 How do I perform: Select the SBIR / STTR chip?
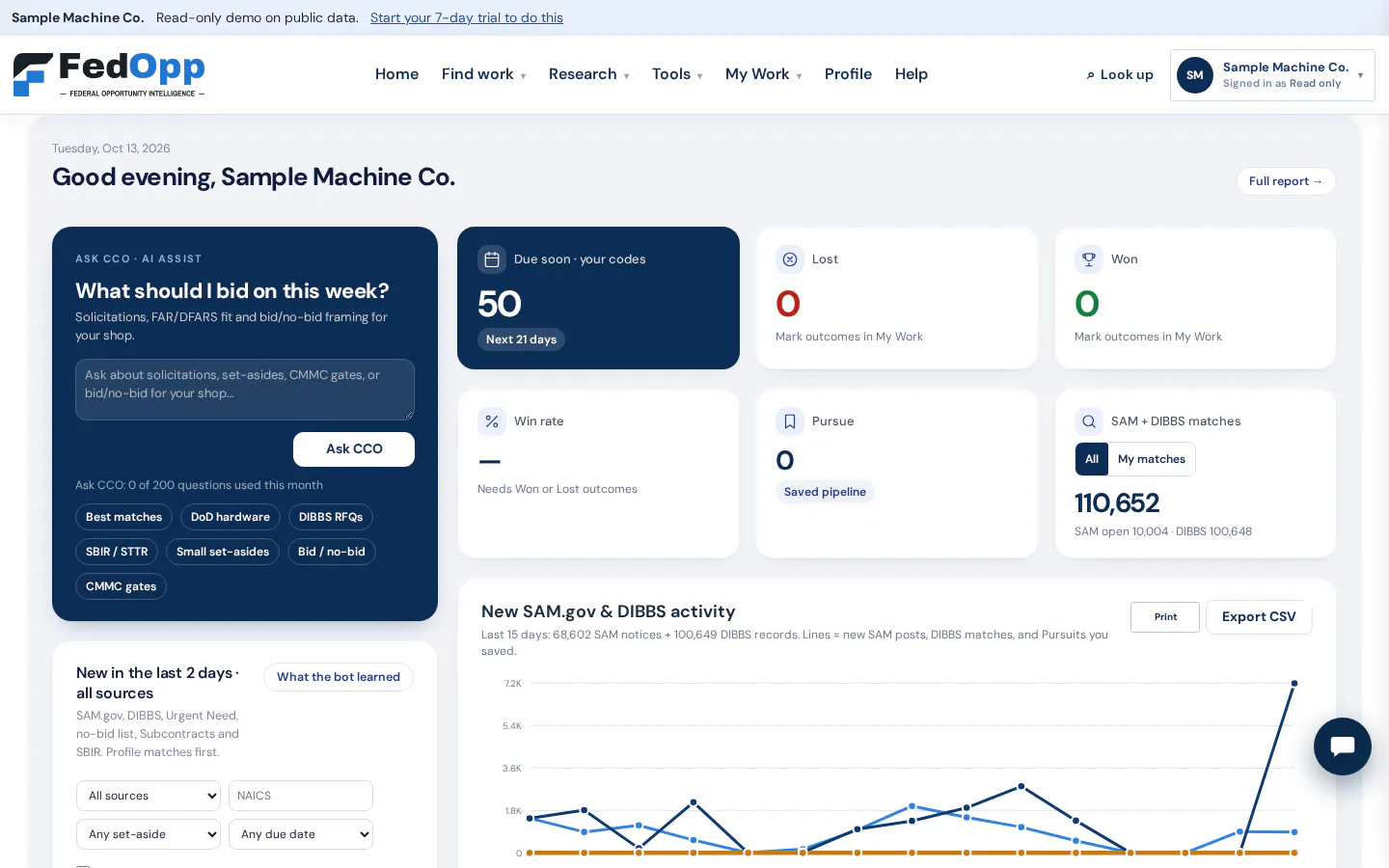(117, 552)
